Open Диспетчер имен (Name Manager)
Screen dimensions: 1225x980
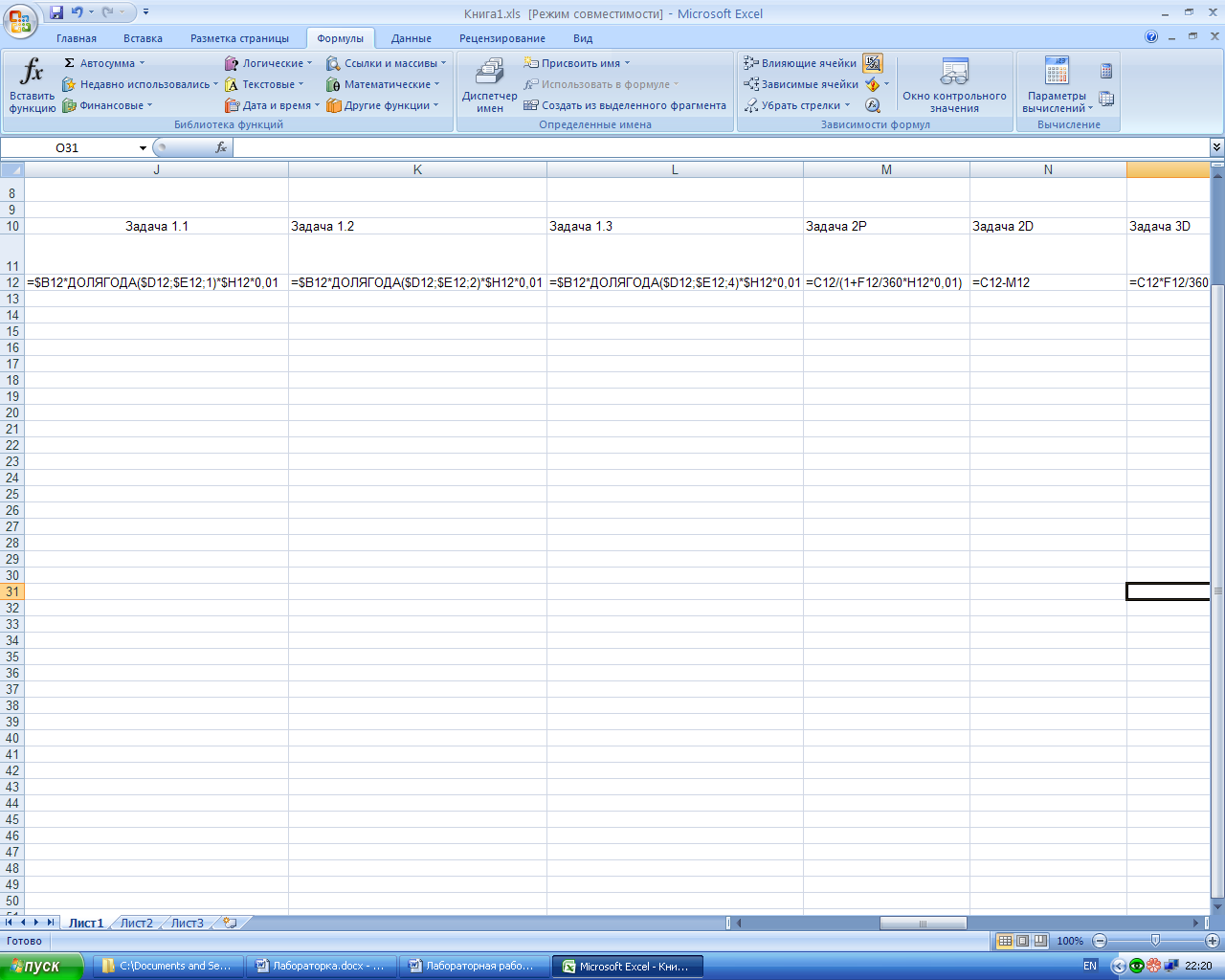490,85
